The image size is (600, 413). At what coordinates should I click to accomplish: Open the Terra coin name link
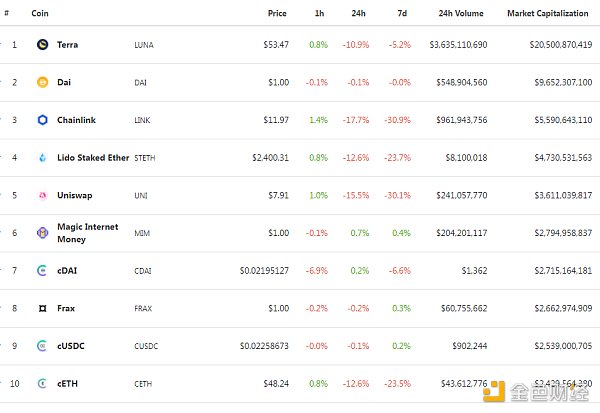pyautogui.click(x=68, y=45)
